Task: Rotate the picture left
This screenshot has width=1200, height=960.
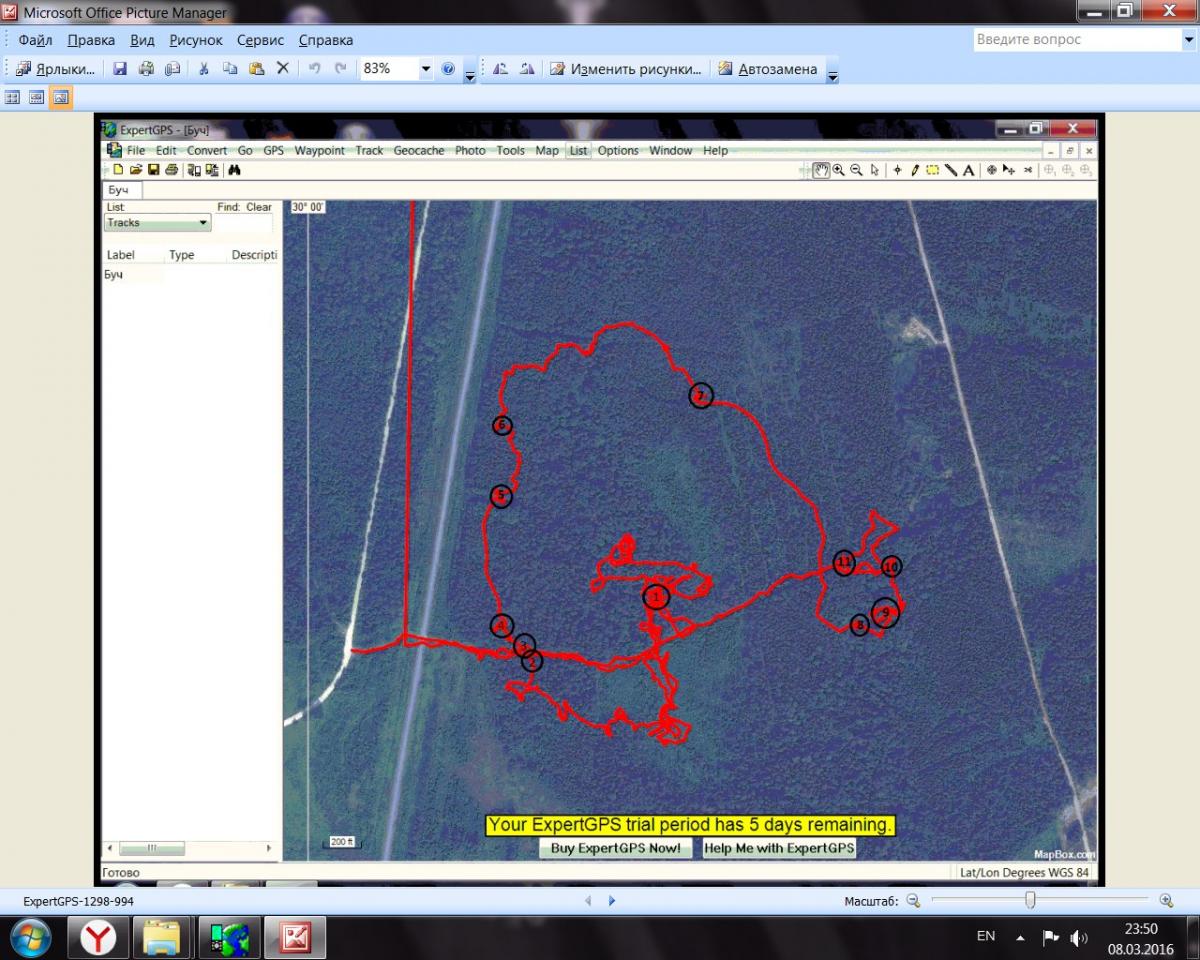Action: [500, 69]
